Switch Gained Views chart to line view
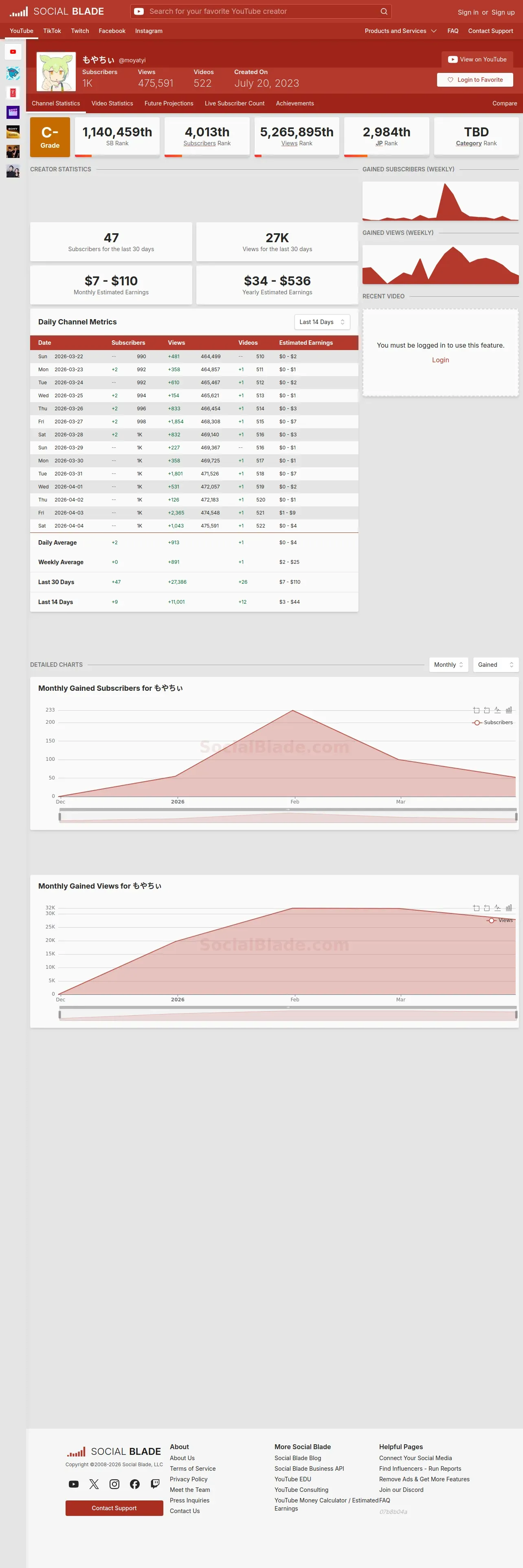523x1568 pixels. [x=497, y=908]
